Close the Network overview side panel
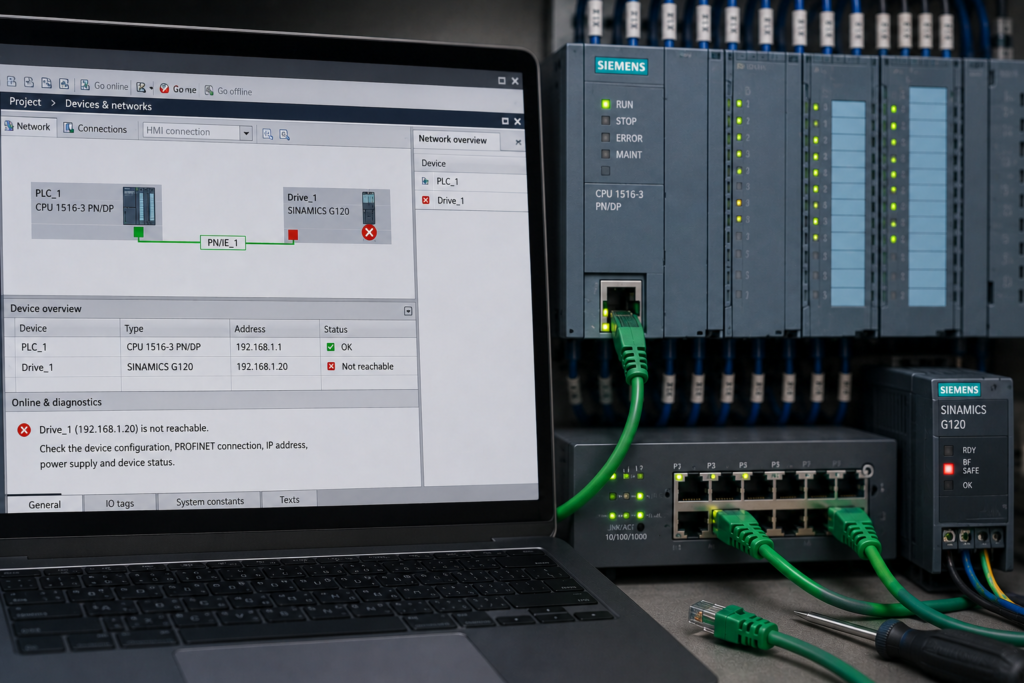The width and height of the screenshot is (1024, 683). click(x=519, y=142)
